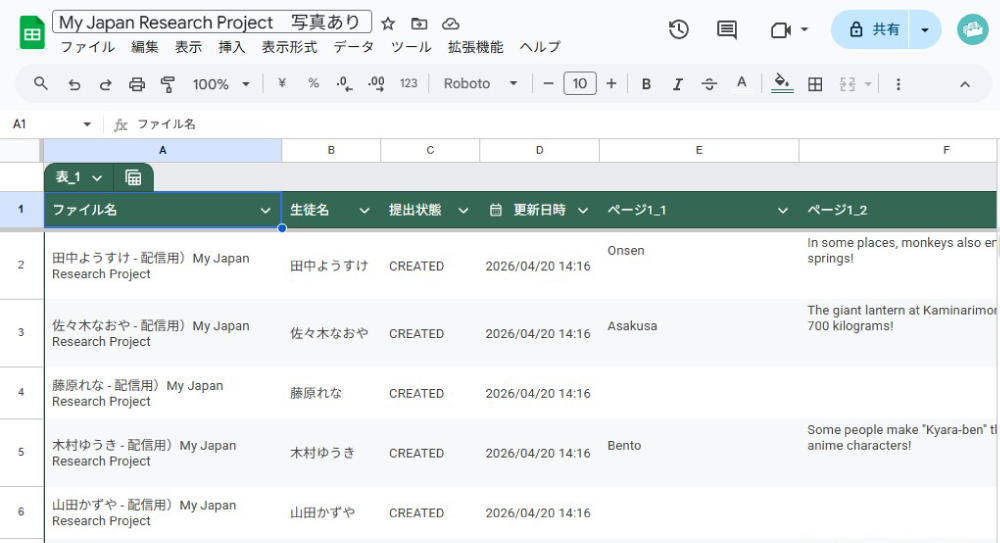The width and height of the screenshot is (1000, 543).
Task: Open the データ menu
Action: (354, 47)
